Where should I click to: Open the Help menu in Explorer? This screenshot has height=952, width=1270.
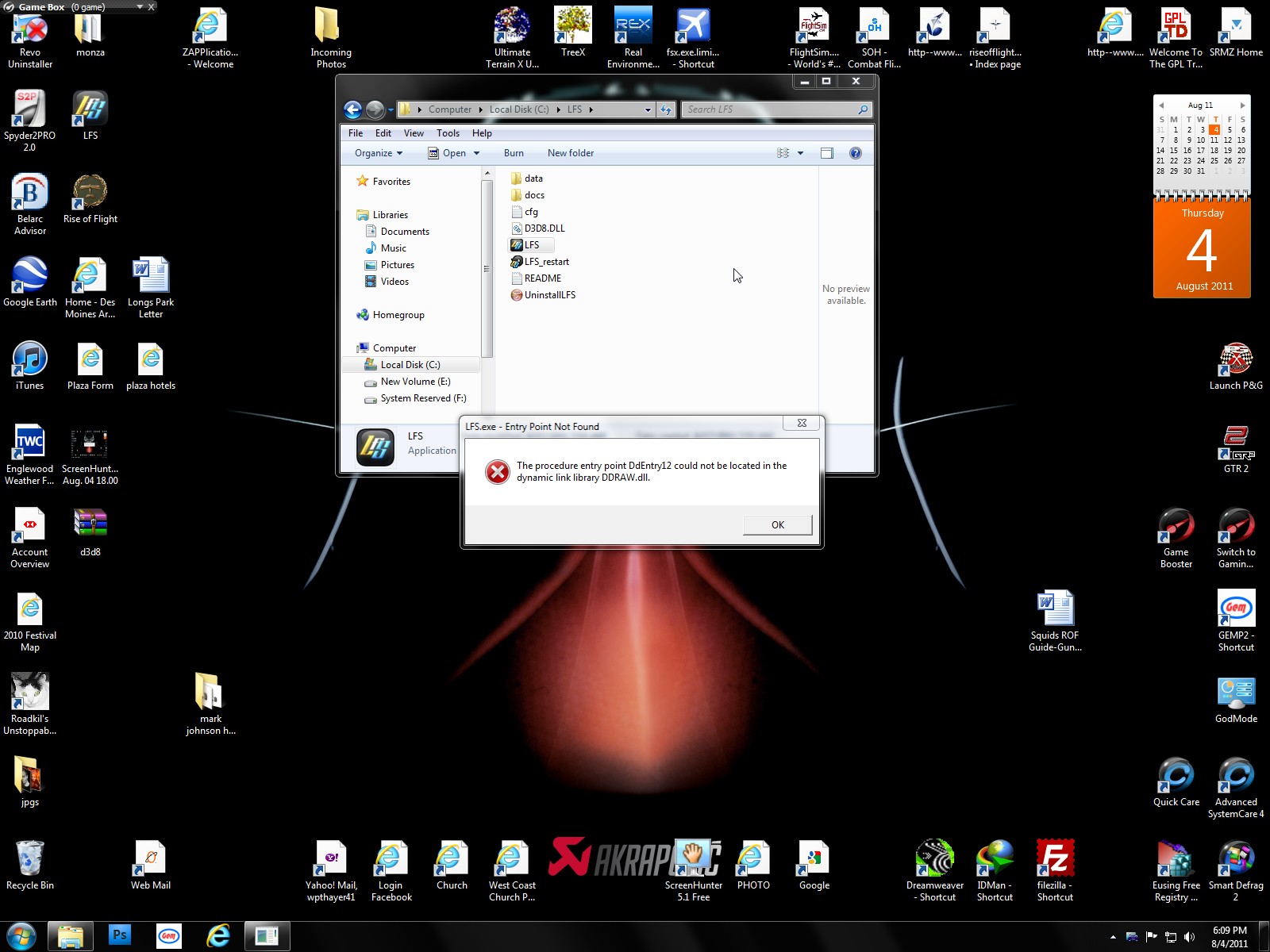tap(482, 133)
